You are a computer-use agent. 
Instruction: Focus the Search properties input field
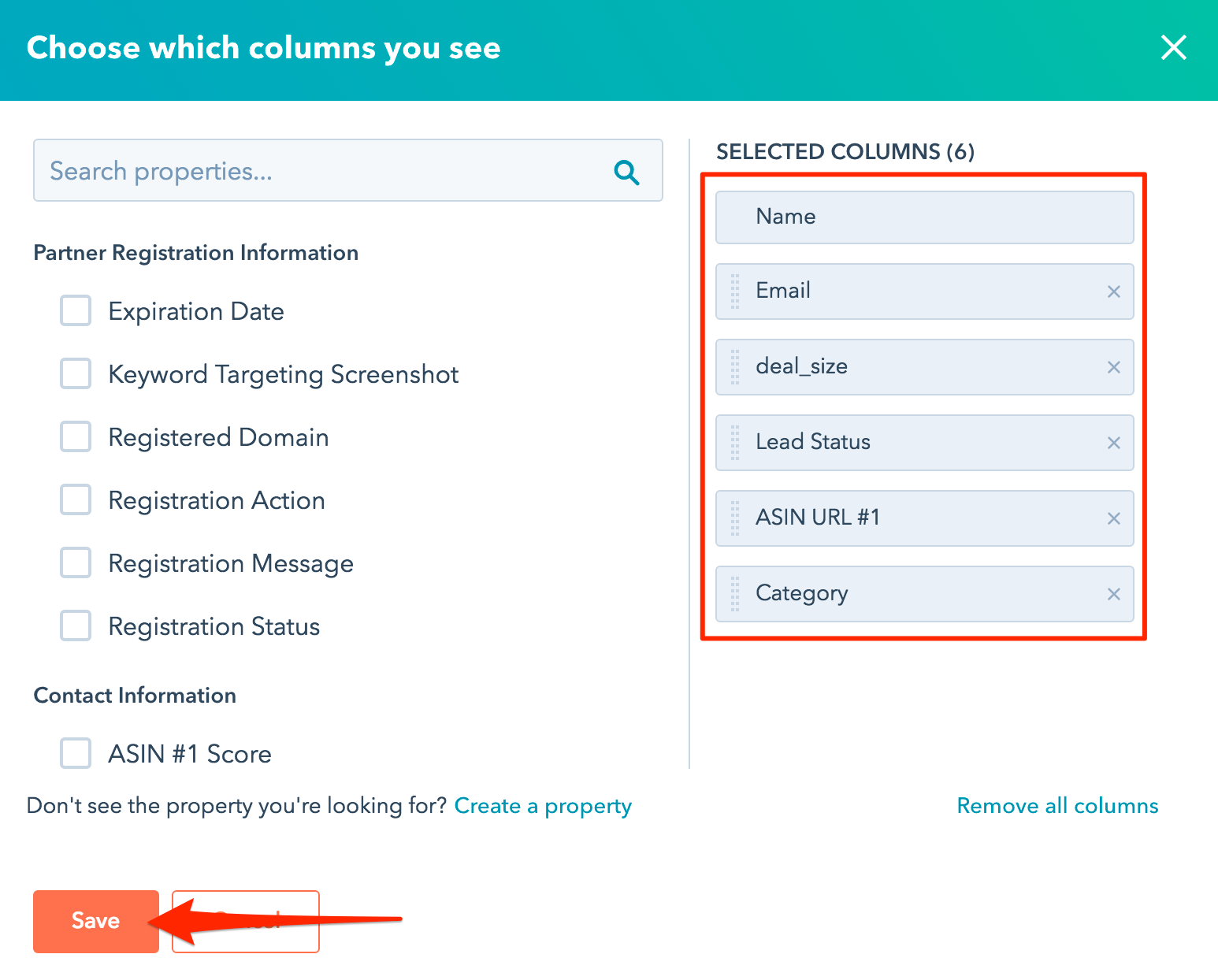tap(348, 170)
